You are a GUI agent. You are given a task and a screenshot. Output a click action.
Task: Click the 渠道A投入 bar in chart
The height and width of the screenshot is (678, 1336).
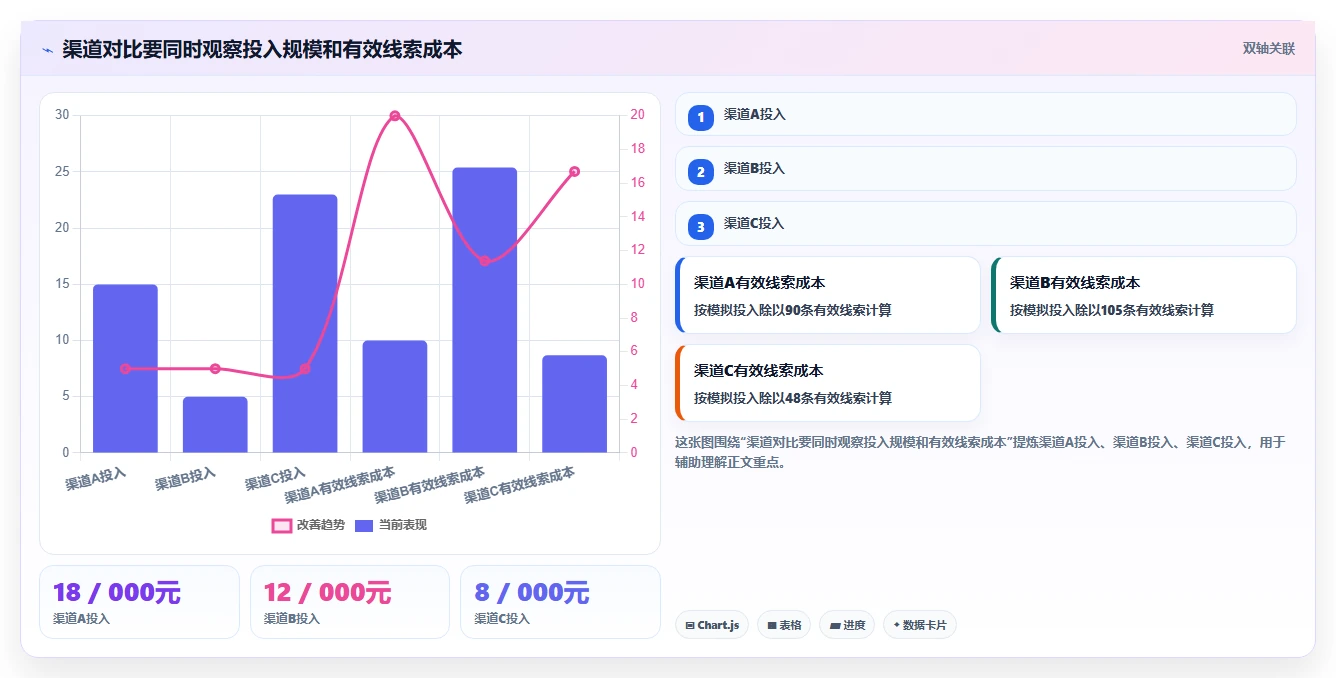click(125, 369)
